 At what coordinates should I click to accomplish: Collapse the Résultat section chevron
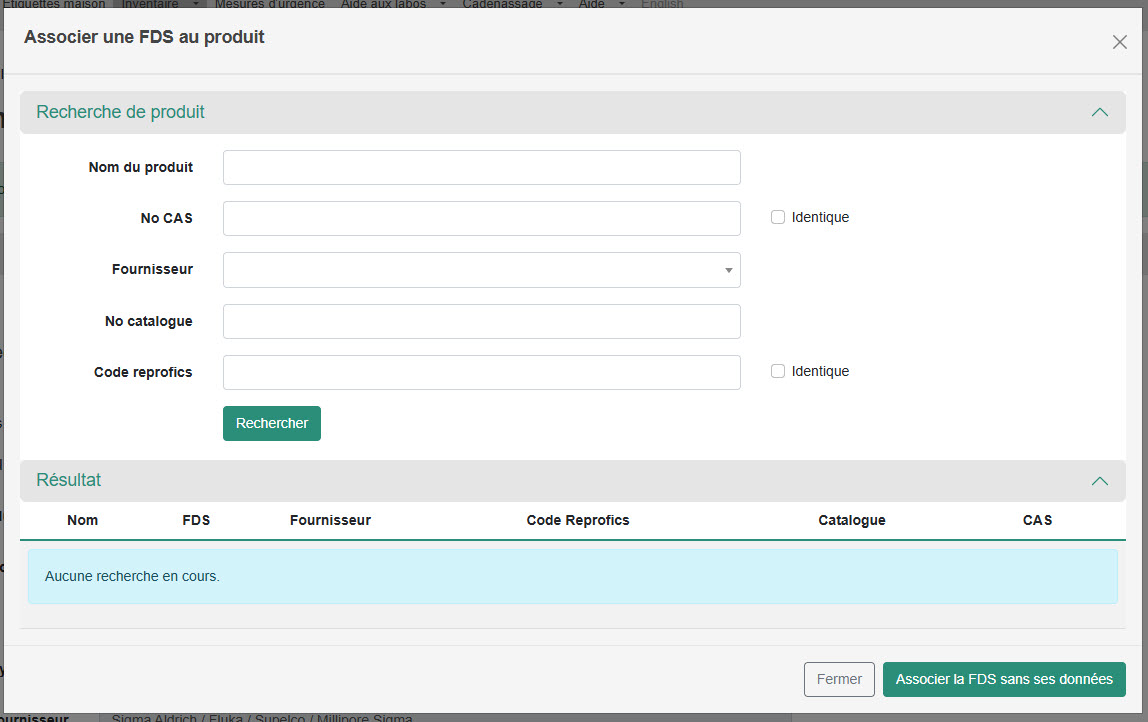(1100, 481)
